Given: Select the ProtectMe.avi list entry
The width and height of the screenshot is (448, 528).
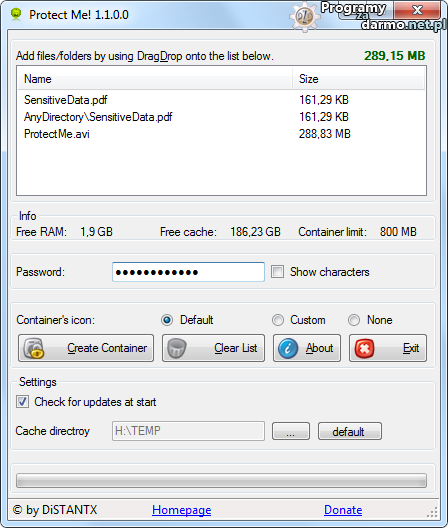Looking at the screenshot, I should [57, 134].
